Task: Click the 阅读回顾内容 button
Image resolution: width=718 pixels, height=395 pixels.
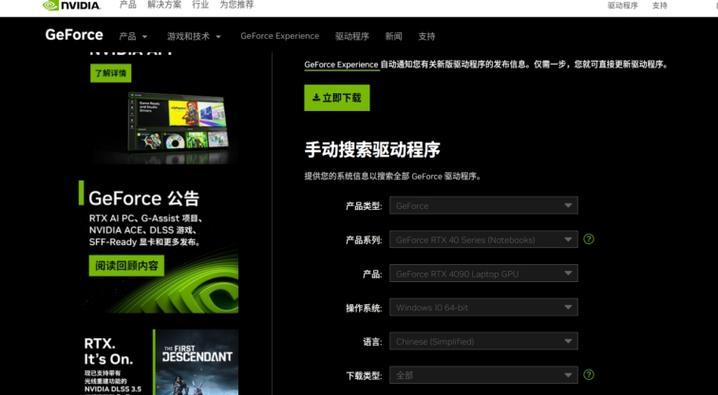Action: tap(126, 265)
